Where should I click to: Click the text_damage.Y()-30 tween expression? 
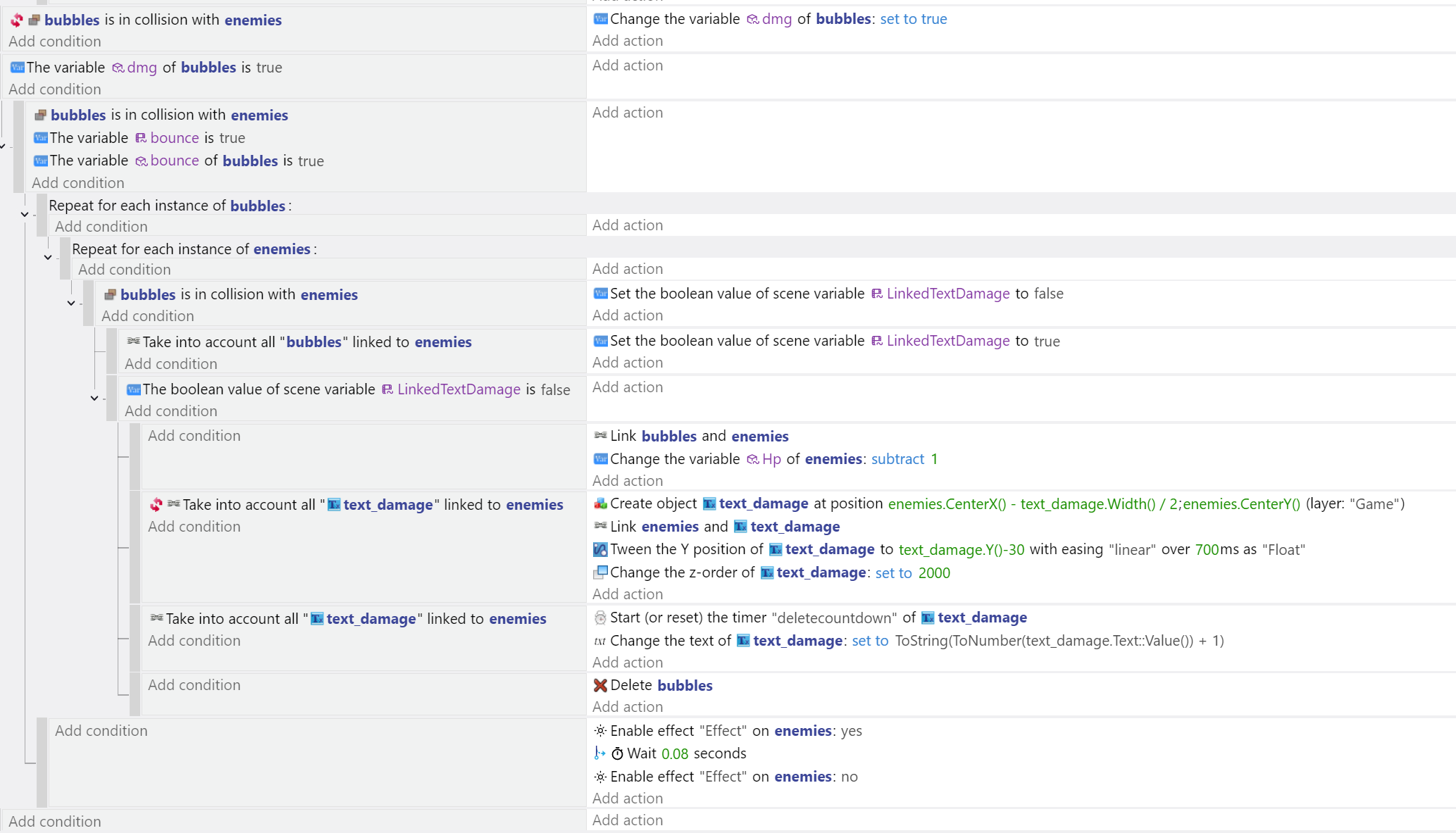962,549
